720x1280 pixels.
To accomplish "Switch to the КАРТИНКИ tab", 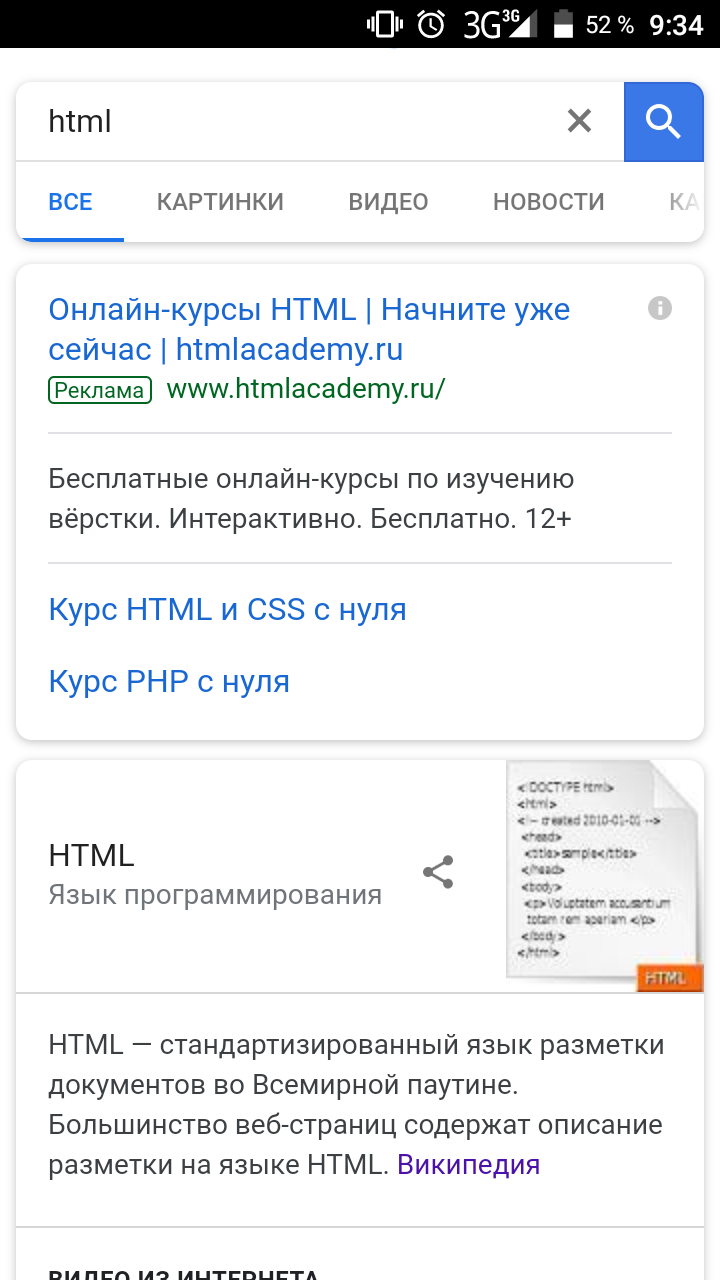I will (220, 201).
